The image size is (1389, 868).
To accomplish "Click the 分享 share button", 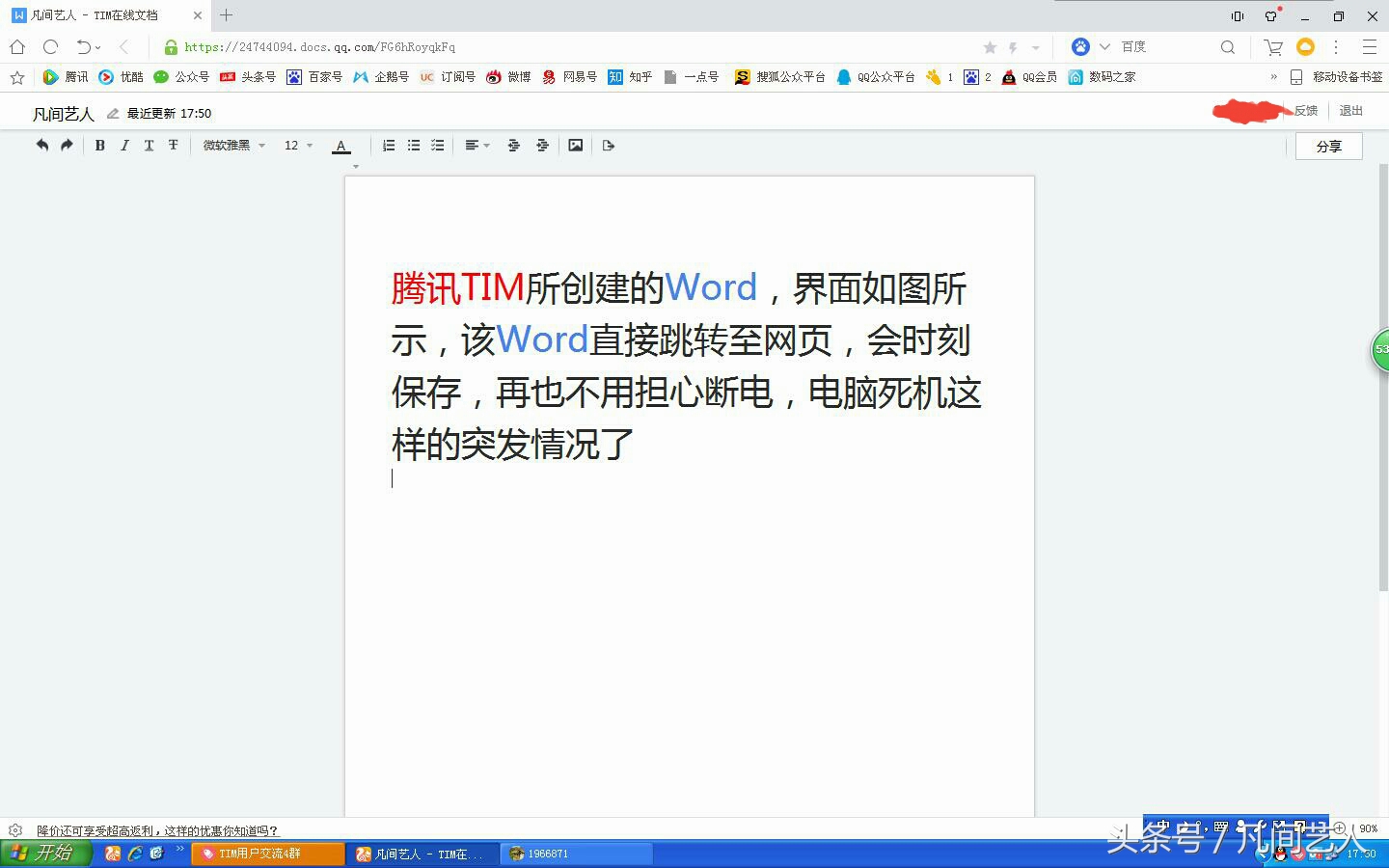I will [1328, 146].
